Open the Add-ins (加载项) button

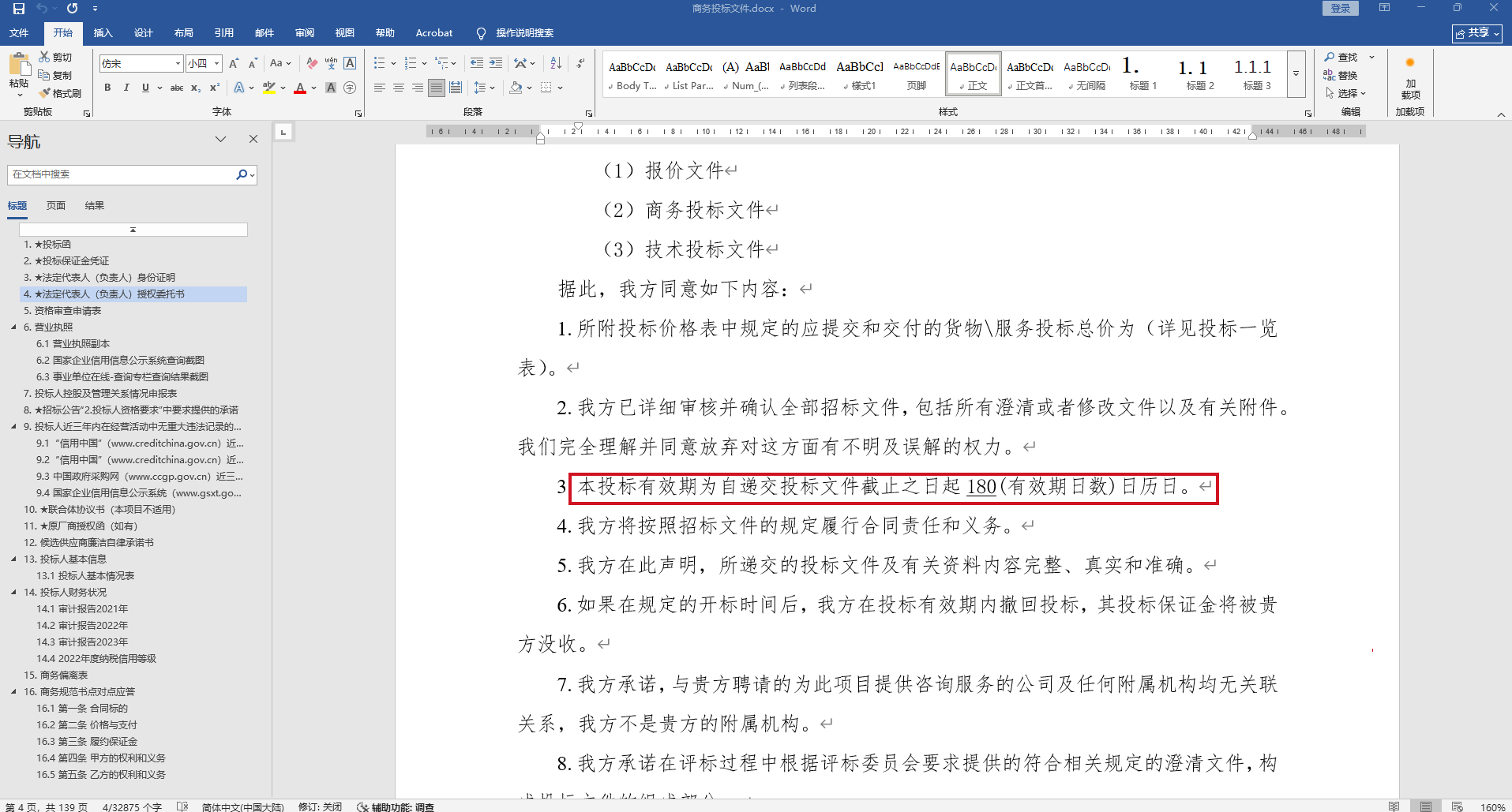pos(1410,79)
